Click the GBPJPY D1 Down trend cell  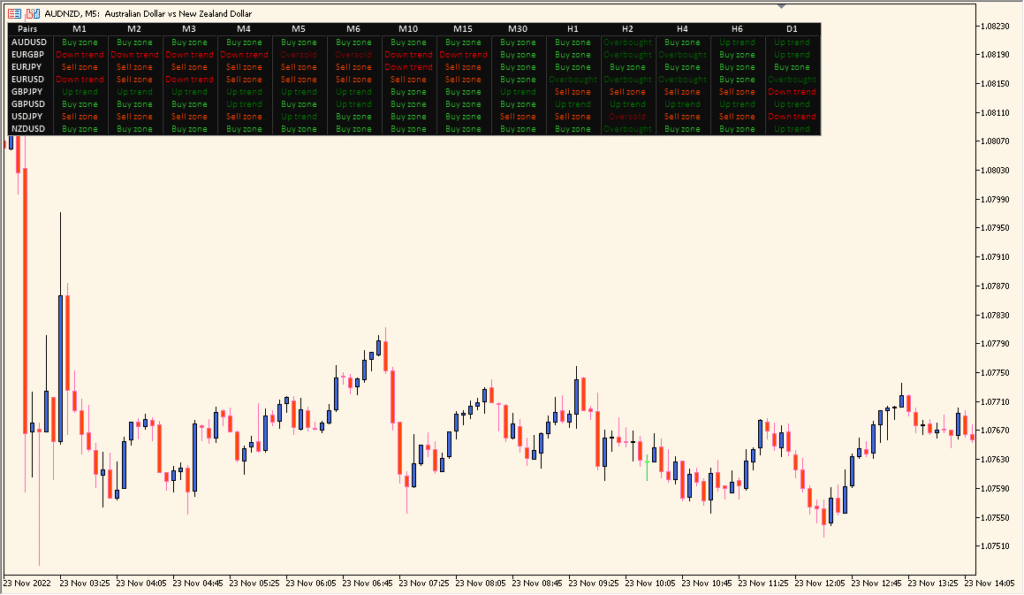coord(790,91)
